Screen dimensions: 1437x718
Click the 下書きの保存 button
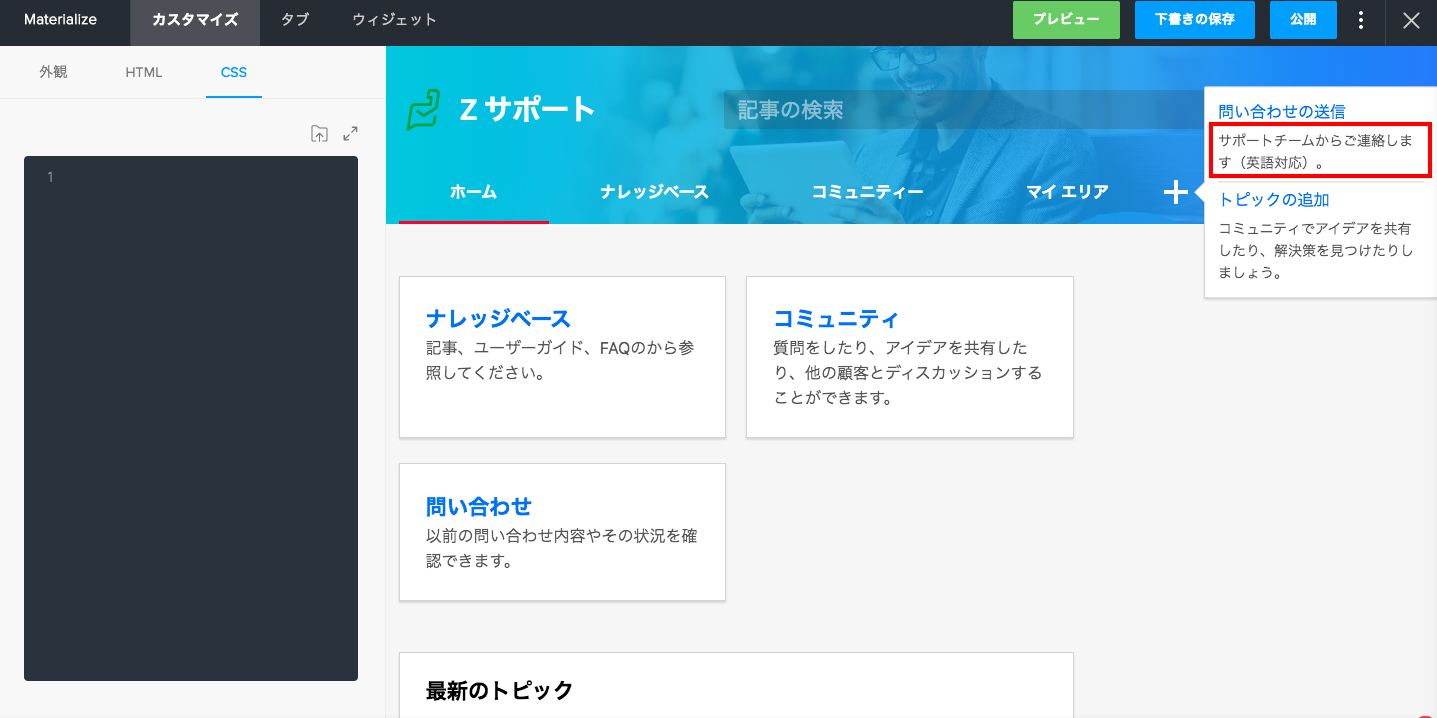pos(1194,20)
